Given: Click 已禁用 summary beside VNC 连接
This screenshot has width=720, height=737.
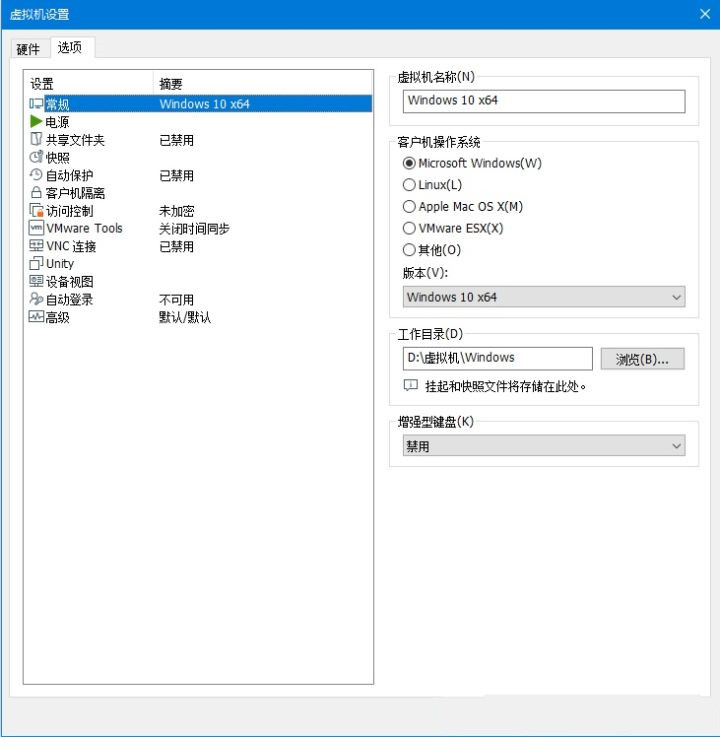Looking at the screenshot, I should coord(177,246).
